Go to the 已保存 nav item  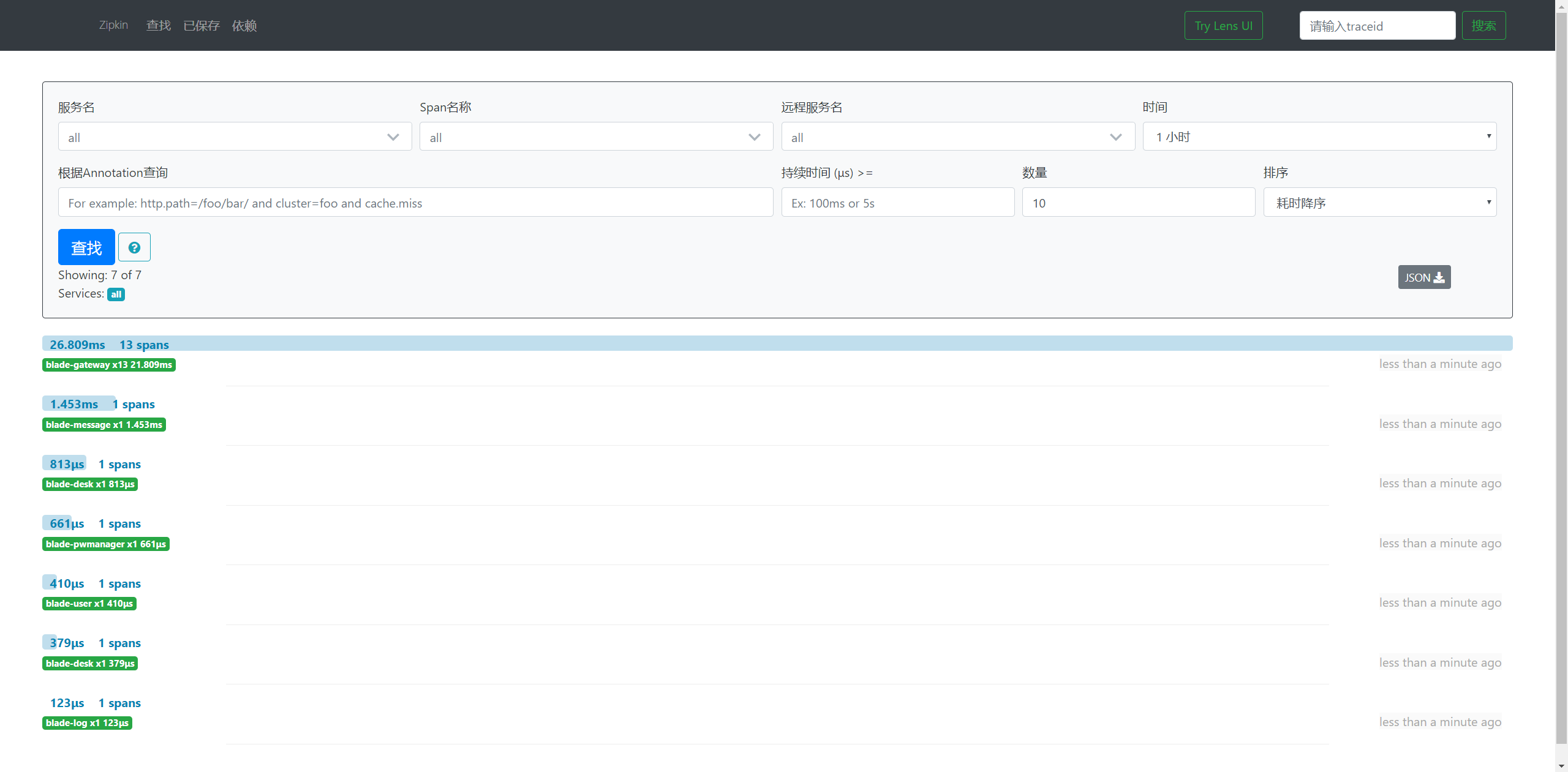201,25
